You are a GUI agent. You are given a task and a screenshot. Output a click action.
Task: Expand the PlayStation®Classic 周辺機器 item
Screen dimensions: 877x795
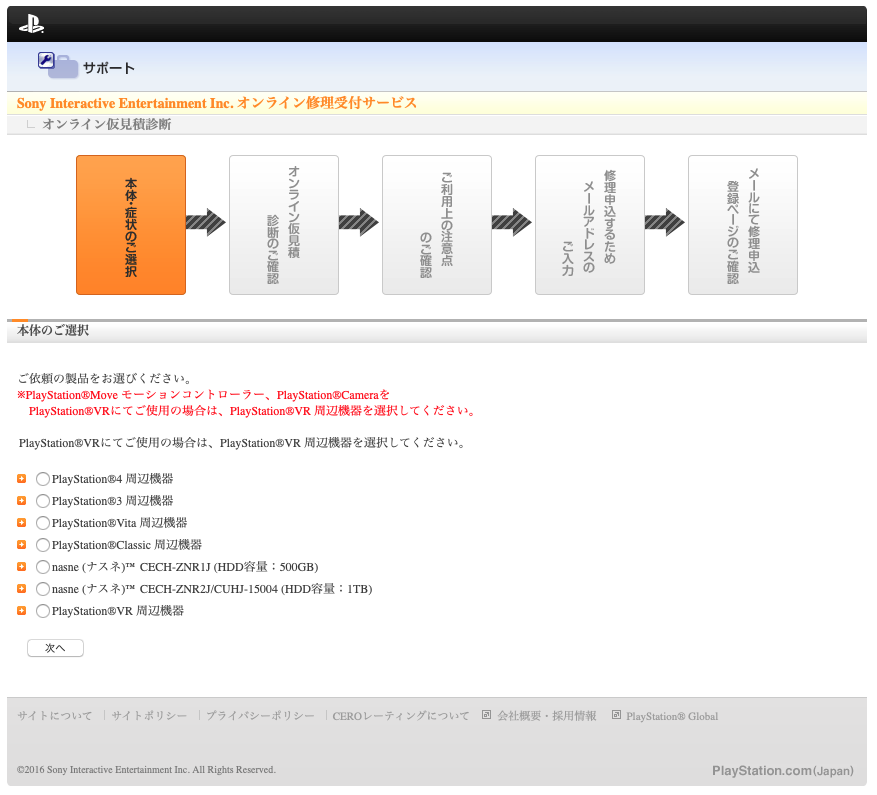pyautogui.click(x=22, y=545)
